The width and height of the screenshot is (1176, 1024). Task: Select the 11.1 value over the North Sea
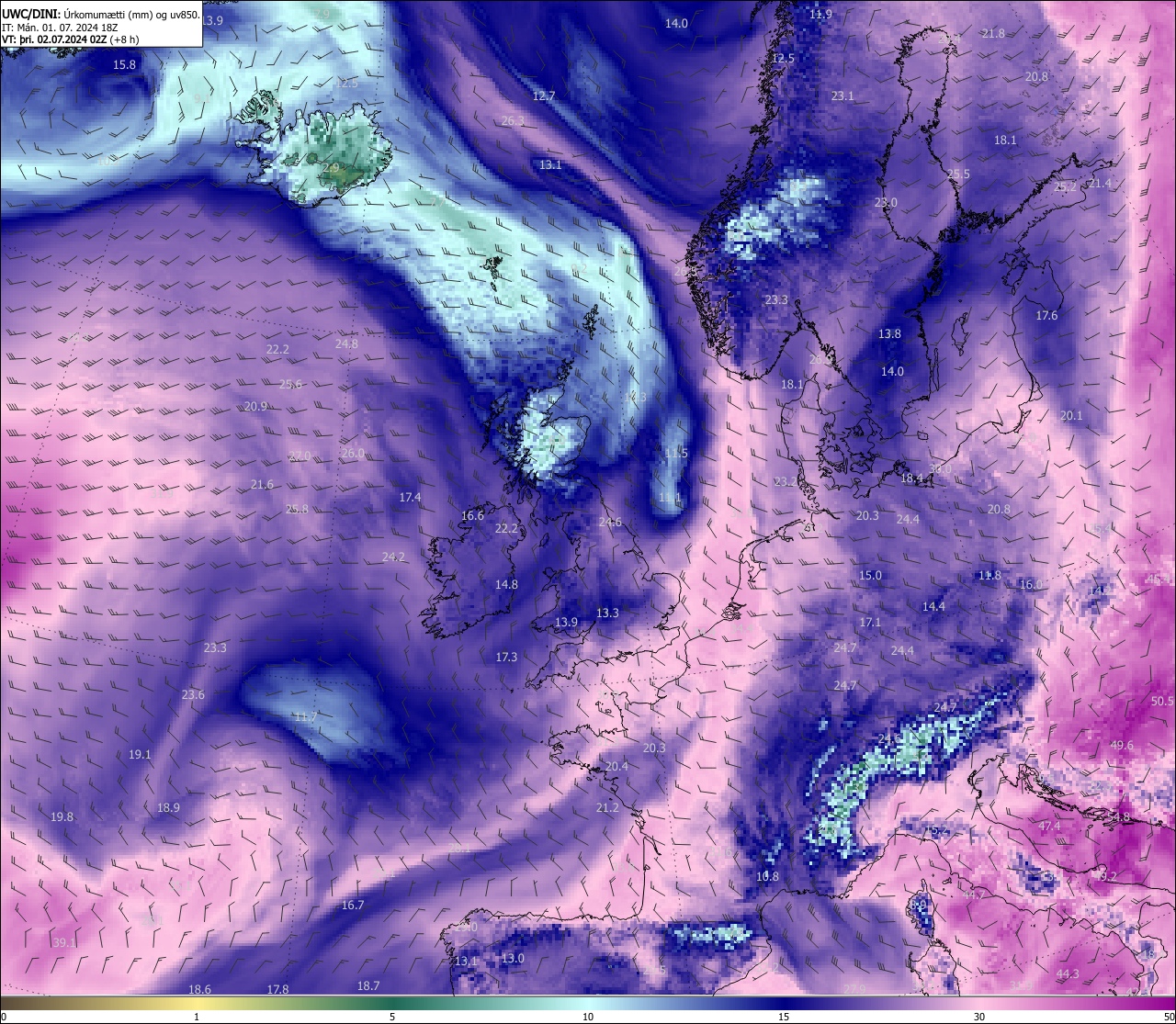coord(670,498)
